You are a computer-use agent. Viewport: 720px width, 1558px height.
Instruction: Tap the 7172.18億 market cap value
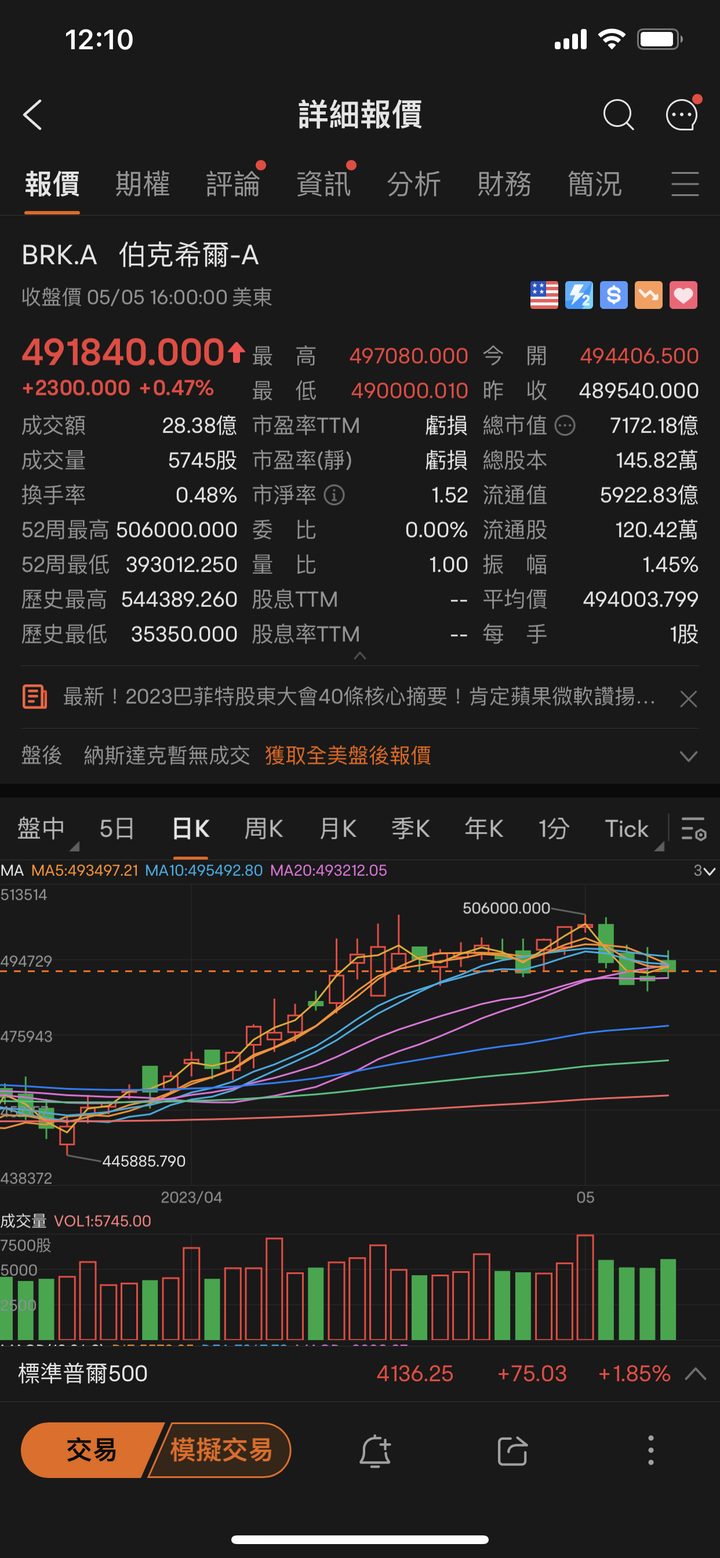(654, 426)
